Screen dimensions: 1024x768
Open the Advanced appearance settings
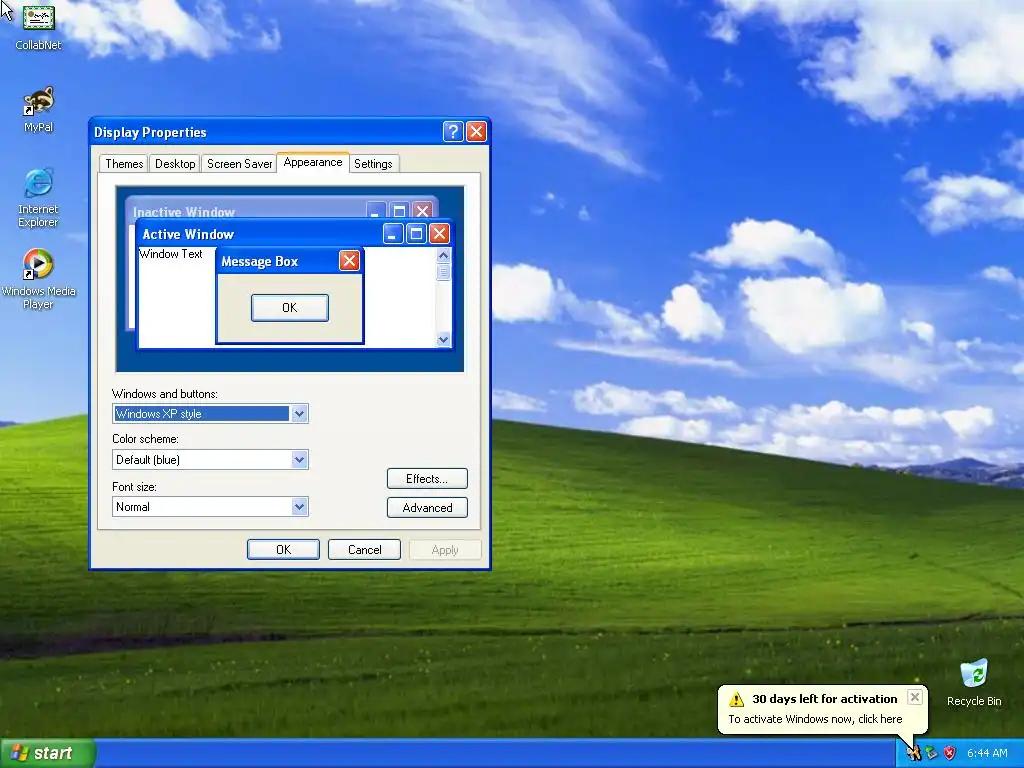coord(427,507)
